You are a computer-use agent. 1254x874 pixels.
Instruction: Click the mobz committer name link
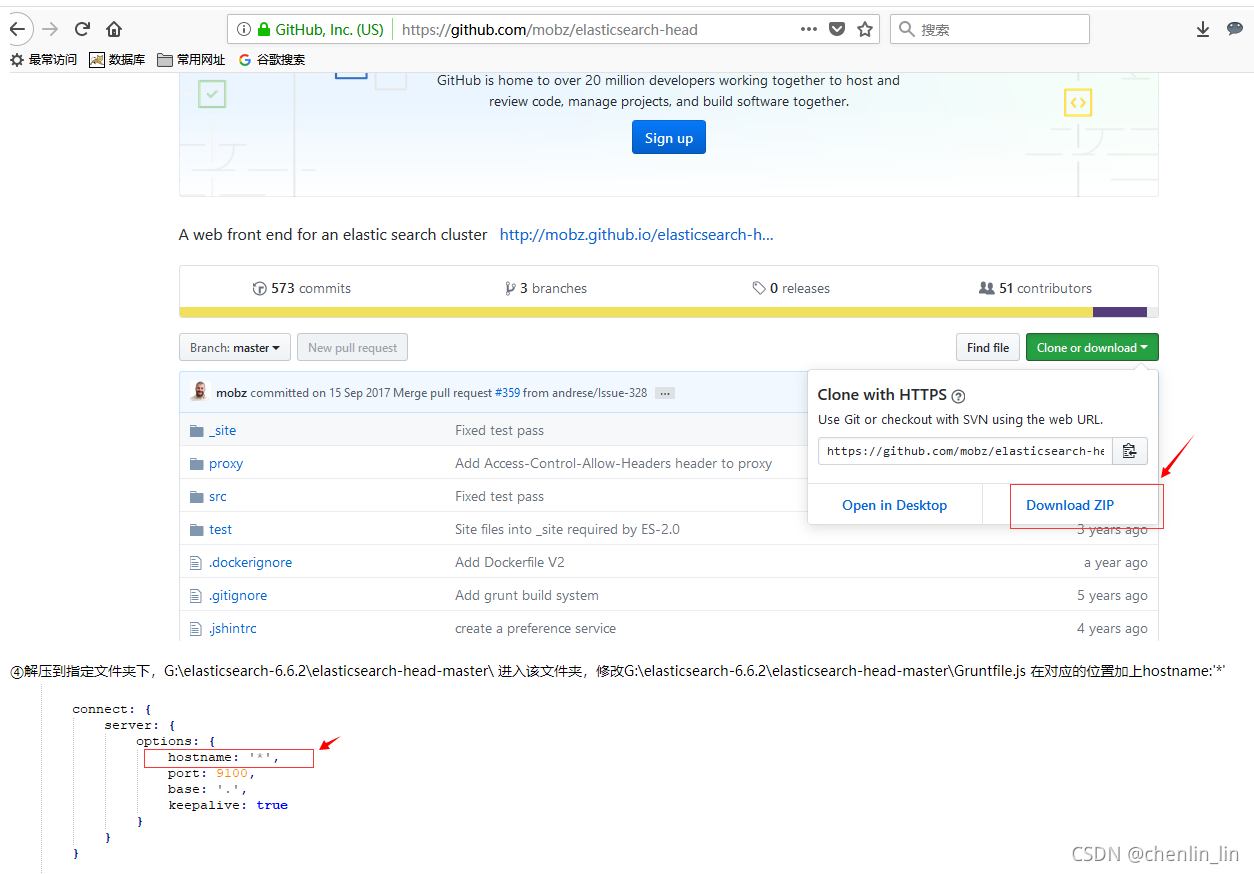[x=231, y=393]
